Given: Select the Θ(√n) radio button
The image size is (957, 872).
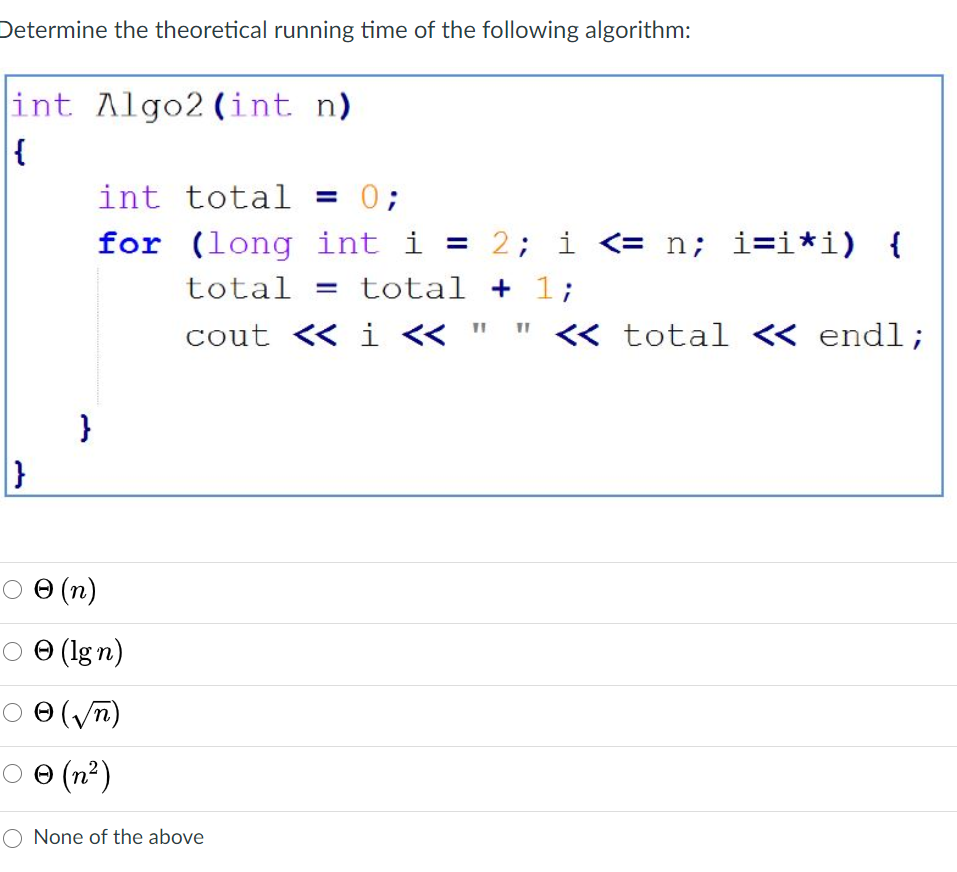Looking at the screenshot, I should tap(11, 713).
